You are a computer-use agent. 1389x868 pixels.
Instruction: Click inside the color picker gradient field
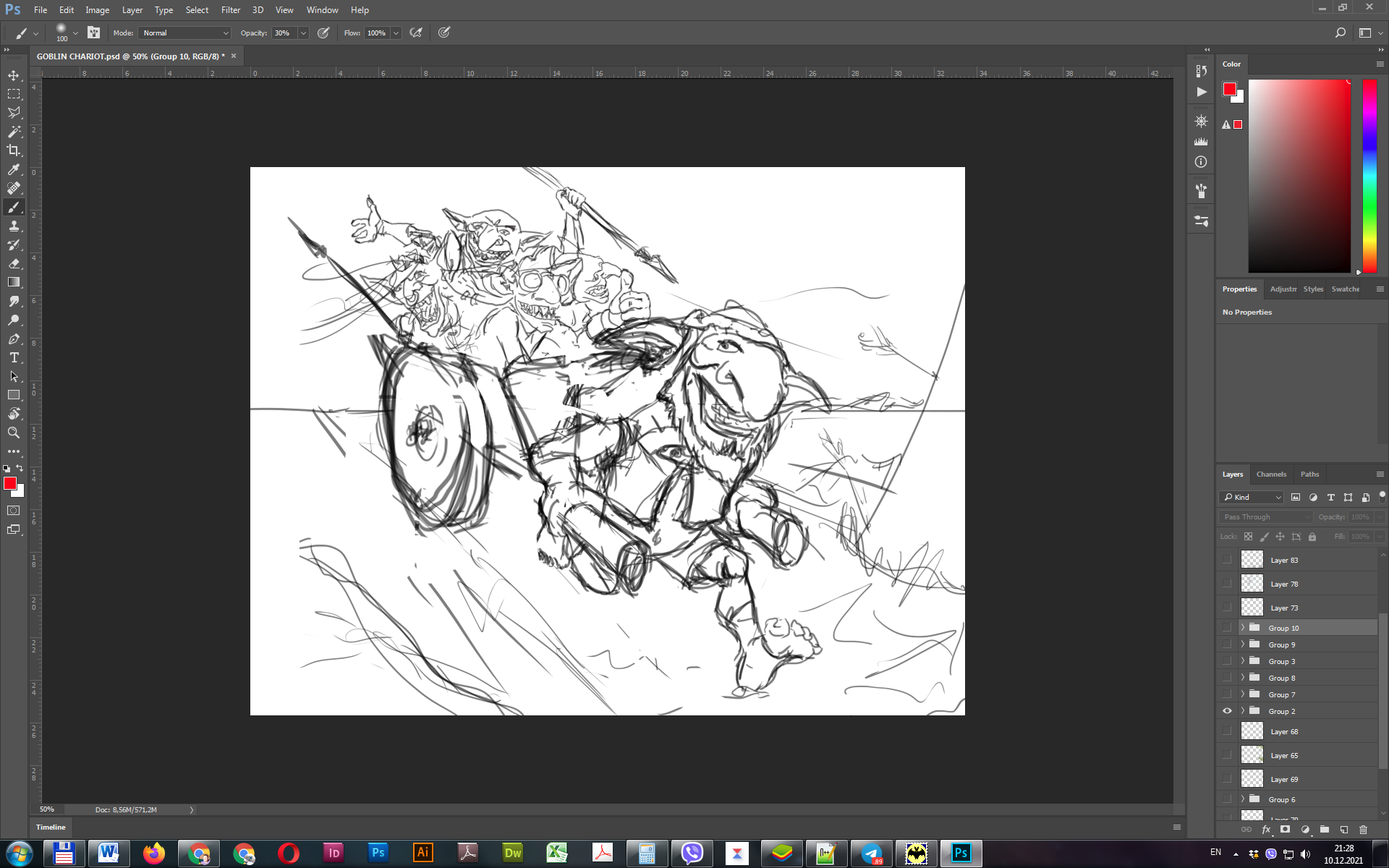1299,176
